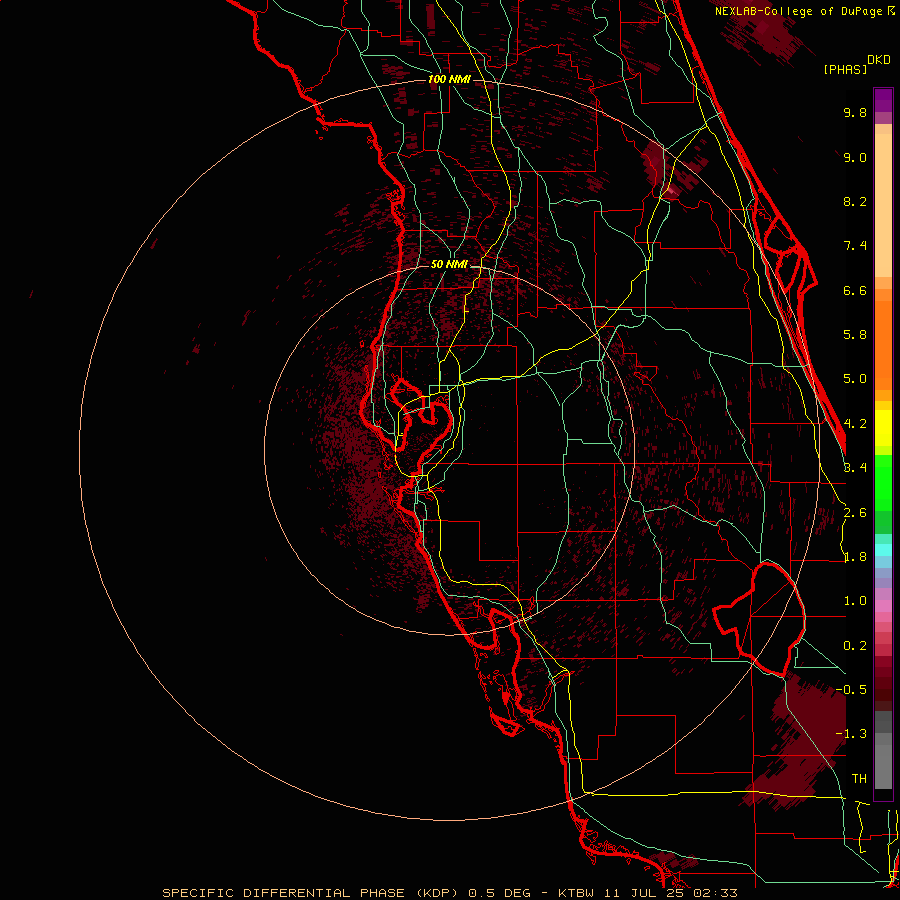Click the Specific Differential Phase title caption
Screen dimensions: 900x900
449,893
